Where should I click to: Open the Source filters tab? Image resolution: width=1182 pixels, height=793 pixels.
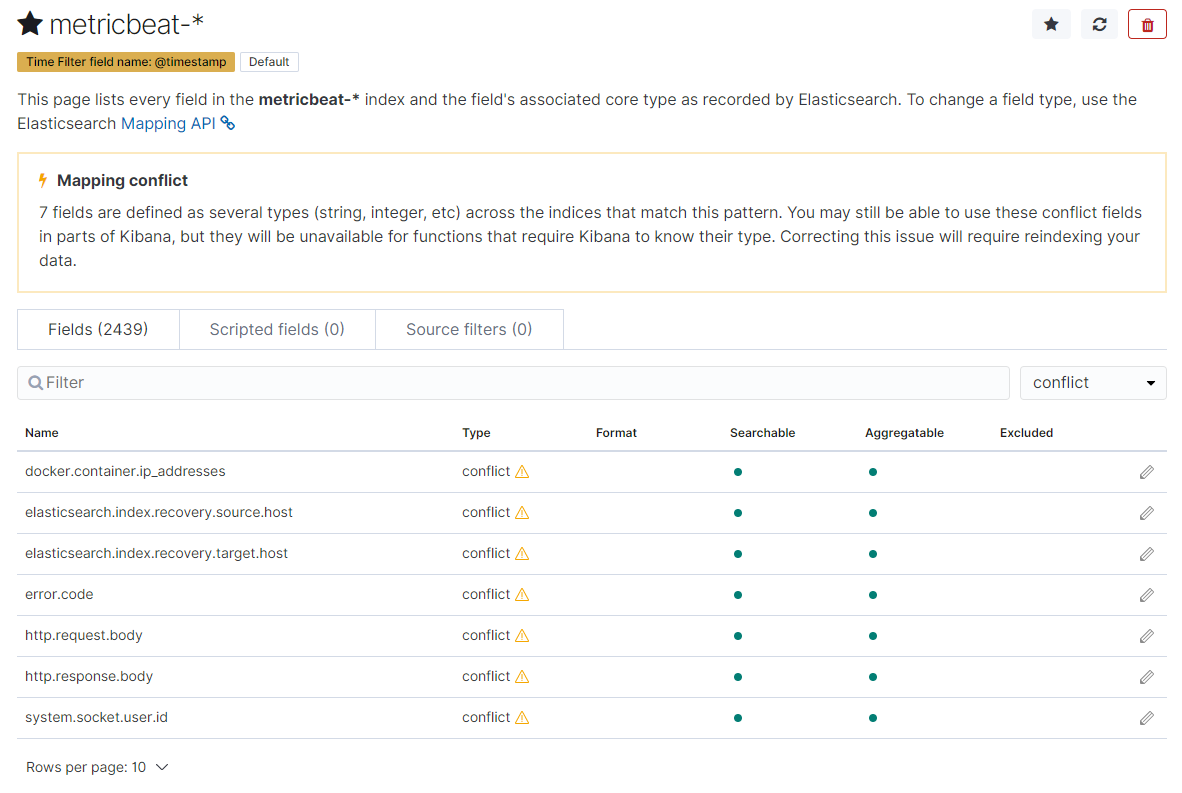tap(469, 330)
